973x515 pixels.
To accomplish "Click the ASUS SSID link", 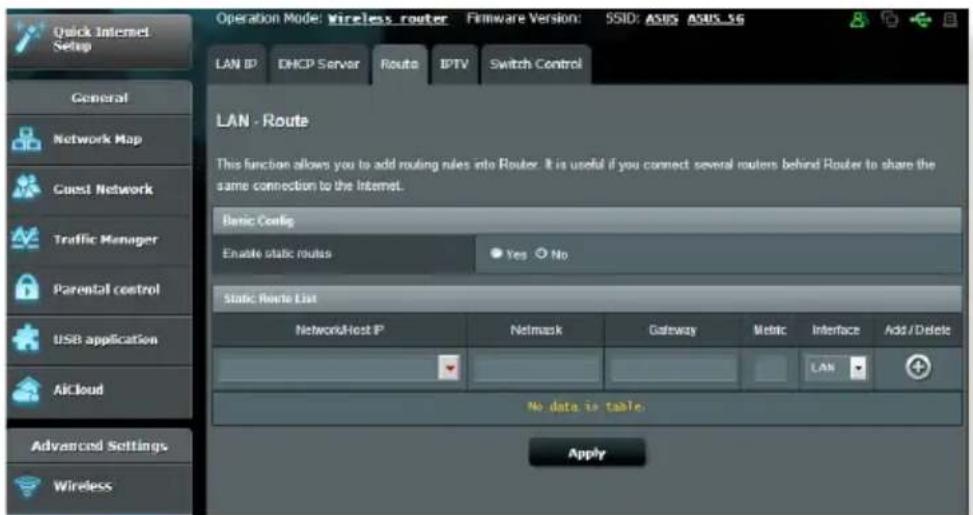I will [x=663, y=19].
